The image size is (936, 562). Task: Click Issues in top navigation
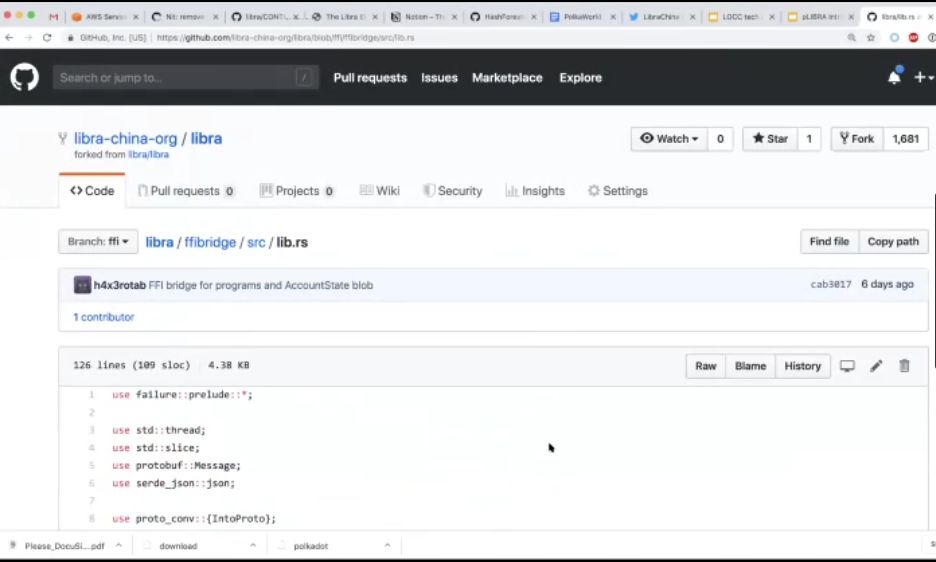(439, 78)
